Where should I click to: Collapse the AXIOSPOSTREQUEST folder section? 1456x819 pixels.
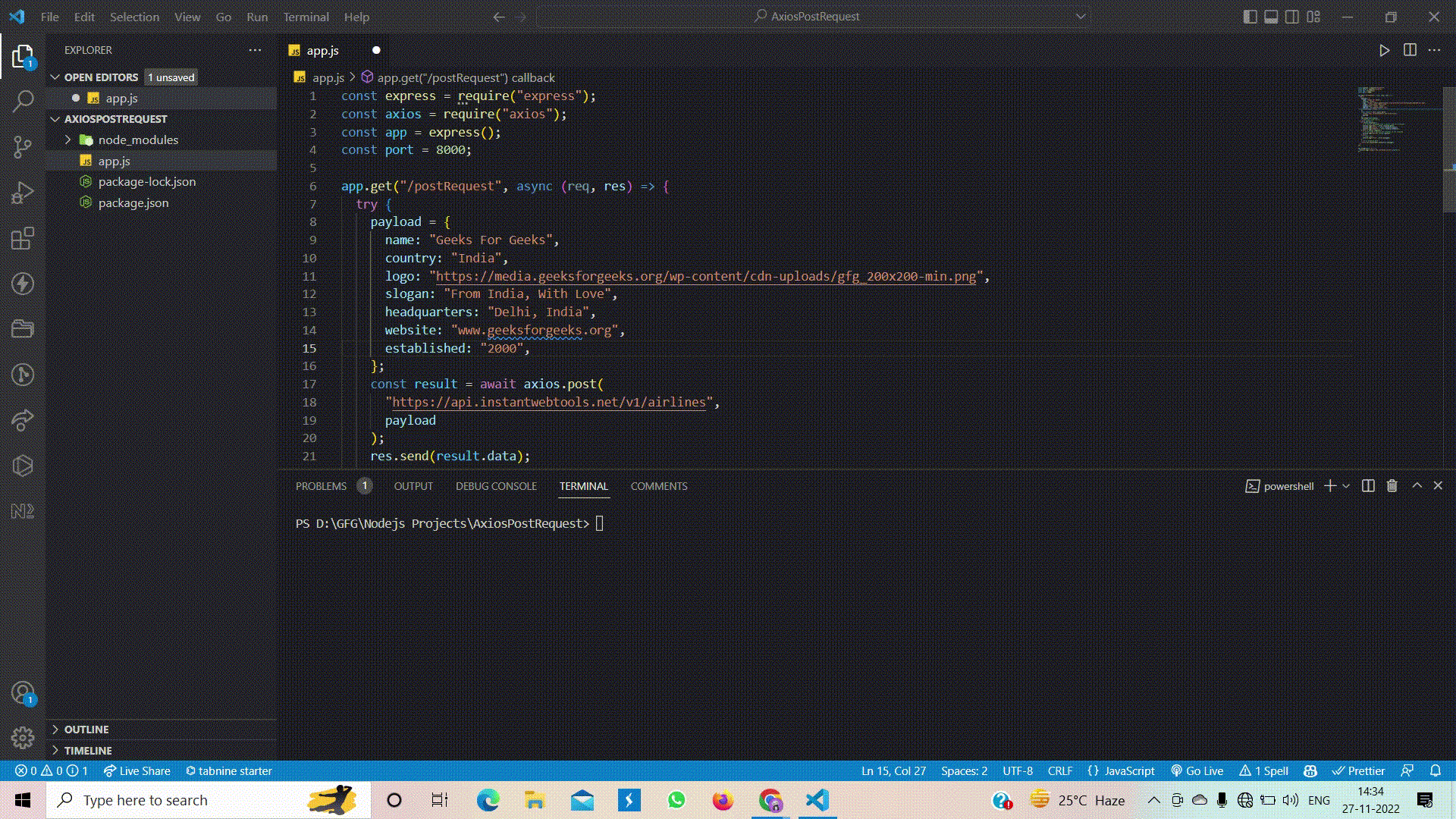(55, 119)
